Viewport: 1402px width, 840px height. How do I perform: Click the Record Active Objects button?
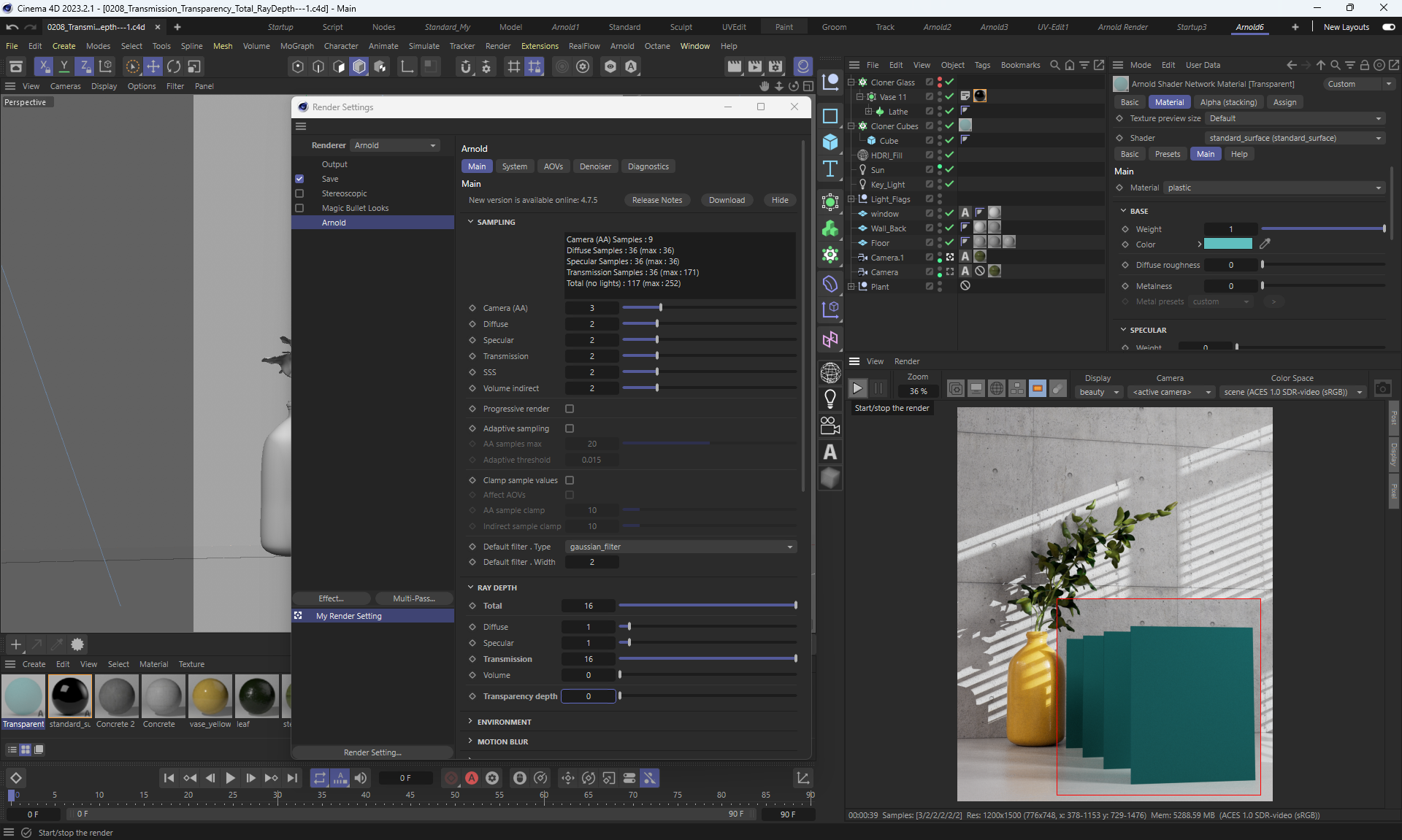tap(451, 778)
